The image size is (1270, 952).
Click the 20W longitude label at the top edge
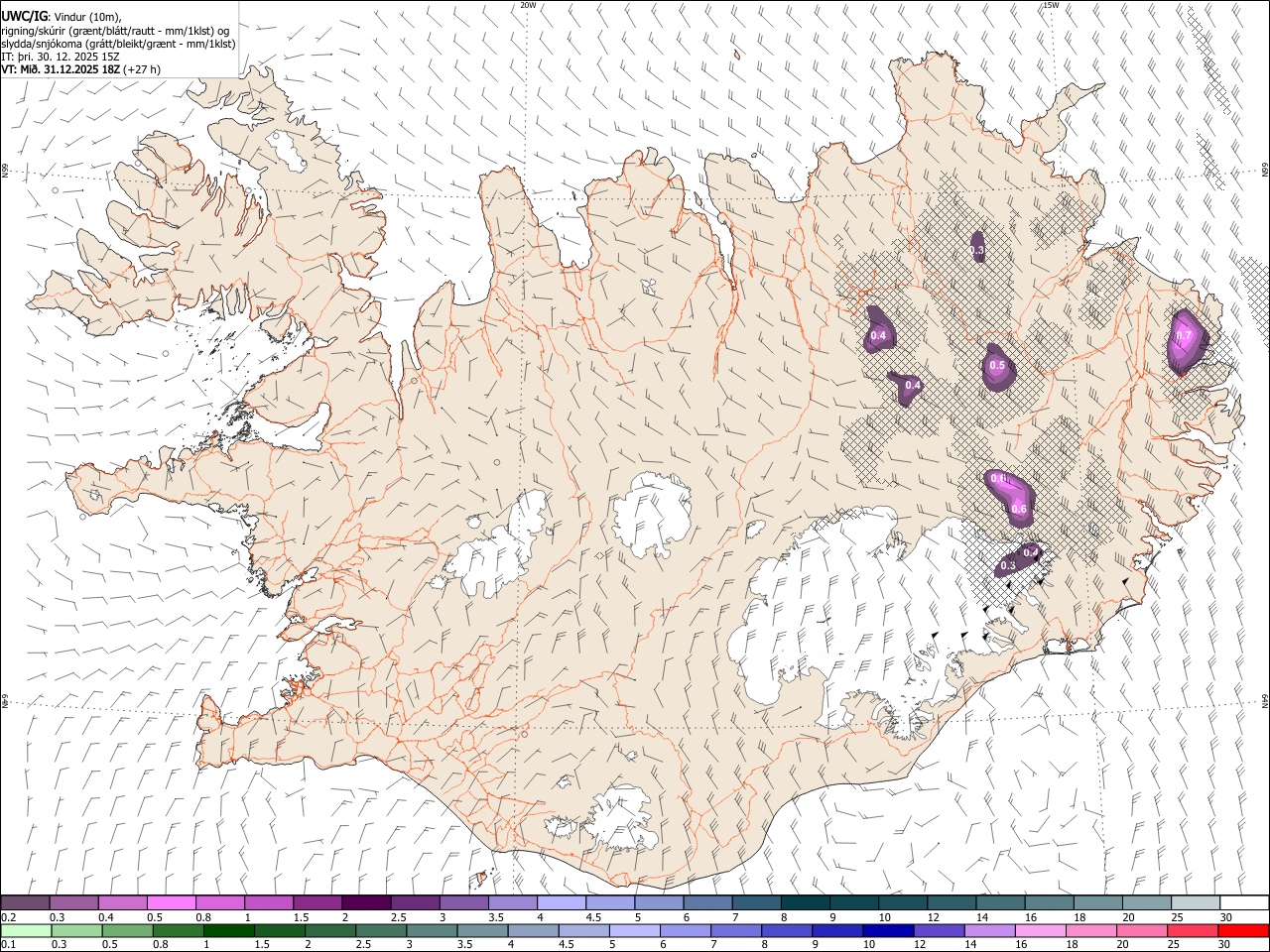click(529, 5)
